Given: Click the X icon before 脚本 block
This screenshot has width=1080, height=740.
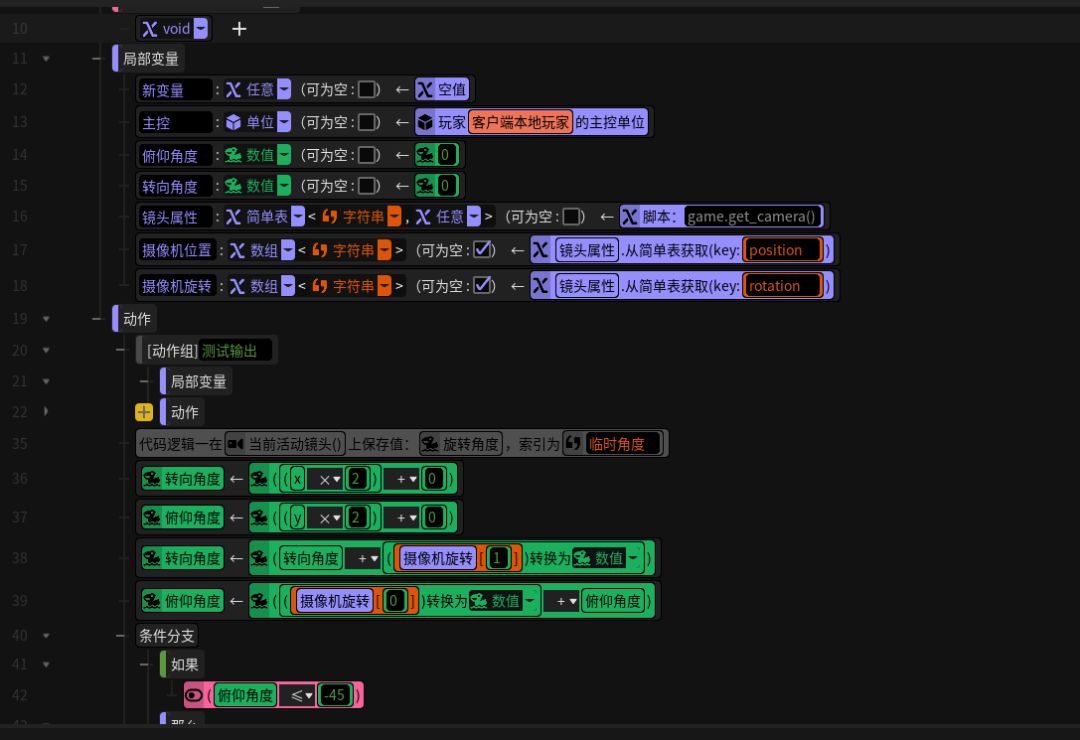Looking at the screenshot, I should [x=630, y=217].
